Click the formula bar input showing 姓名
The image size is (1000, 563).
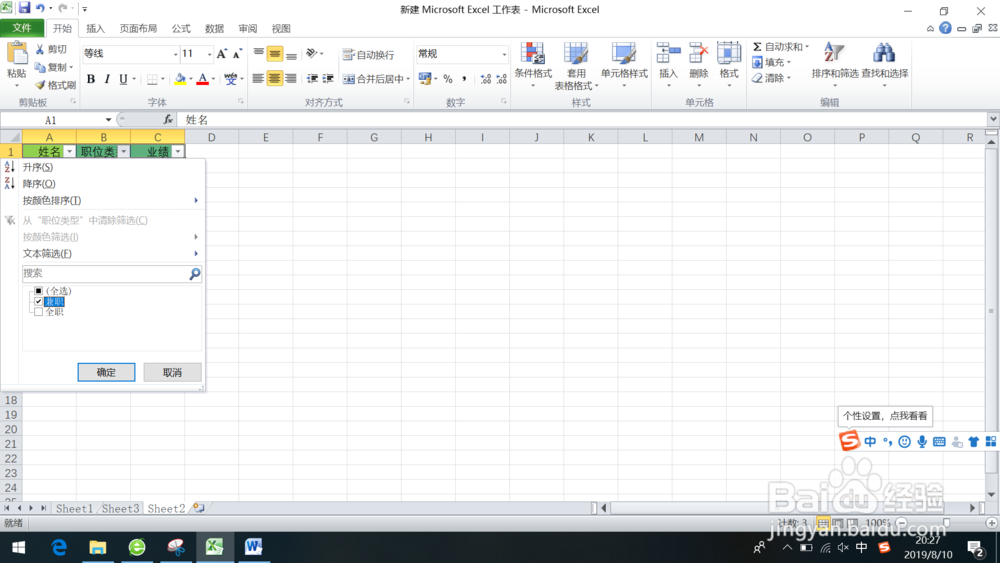tap(582, 120)
